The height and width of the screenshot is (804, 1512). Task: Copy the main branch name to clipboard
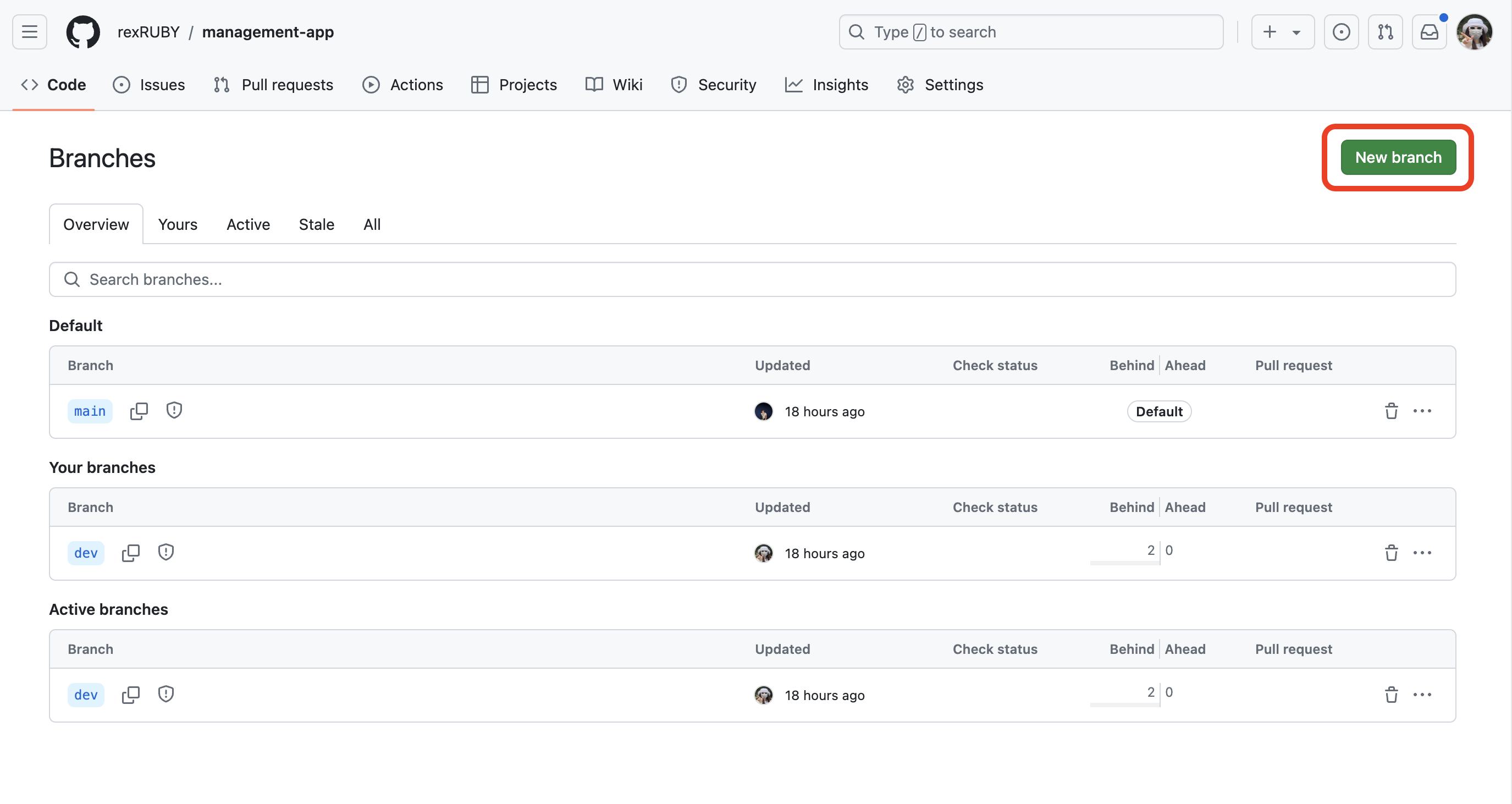tap(139, 411)
